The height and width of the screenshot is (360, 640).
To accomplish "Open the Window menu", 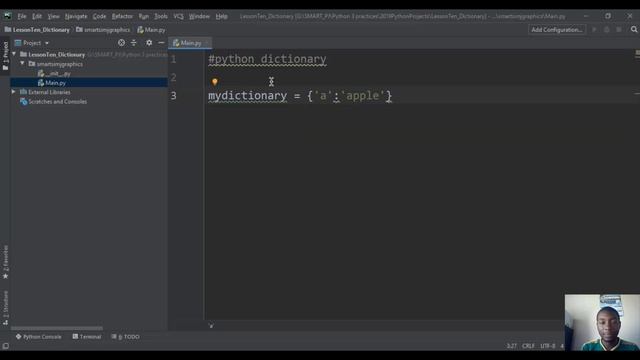I will (199, 16).
